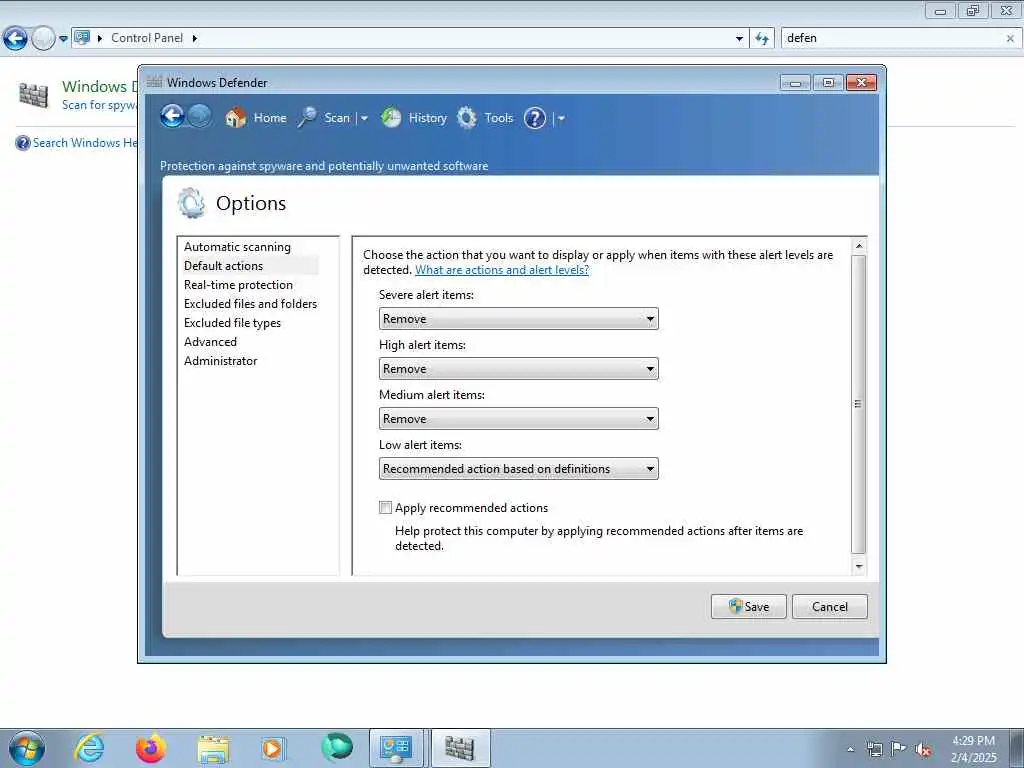Switch to Windows Defender taskbar button
Screen dimensions: 1024x768
460,748
